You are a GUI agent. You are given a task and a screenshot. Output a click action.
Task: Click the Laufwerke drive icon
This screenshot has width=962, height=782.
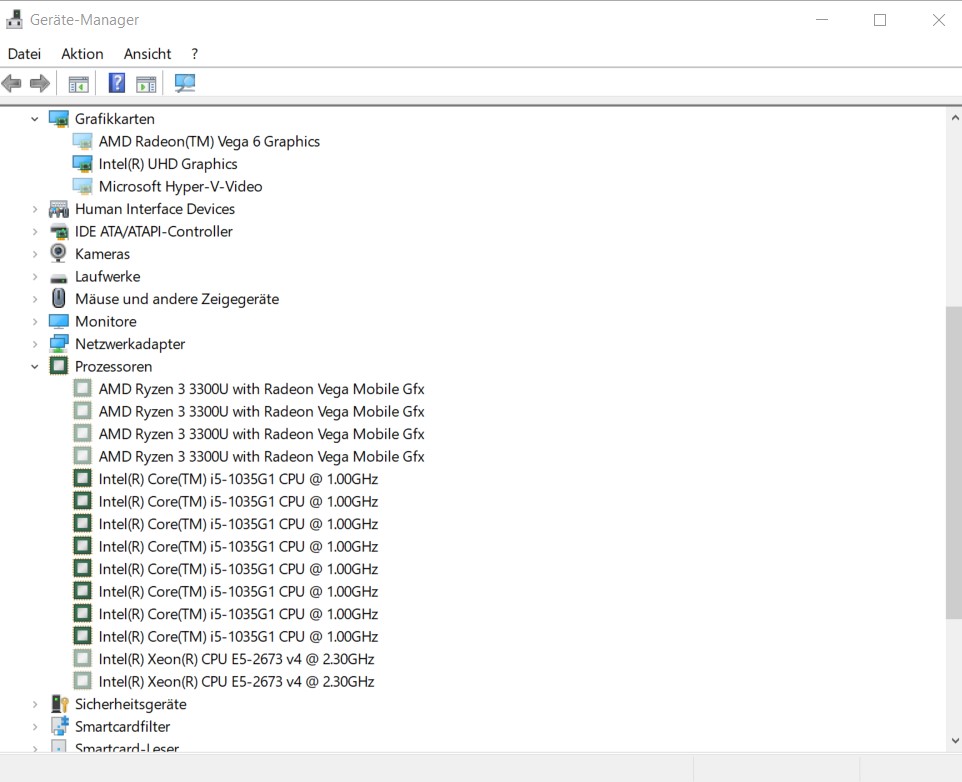[59, 278]
